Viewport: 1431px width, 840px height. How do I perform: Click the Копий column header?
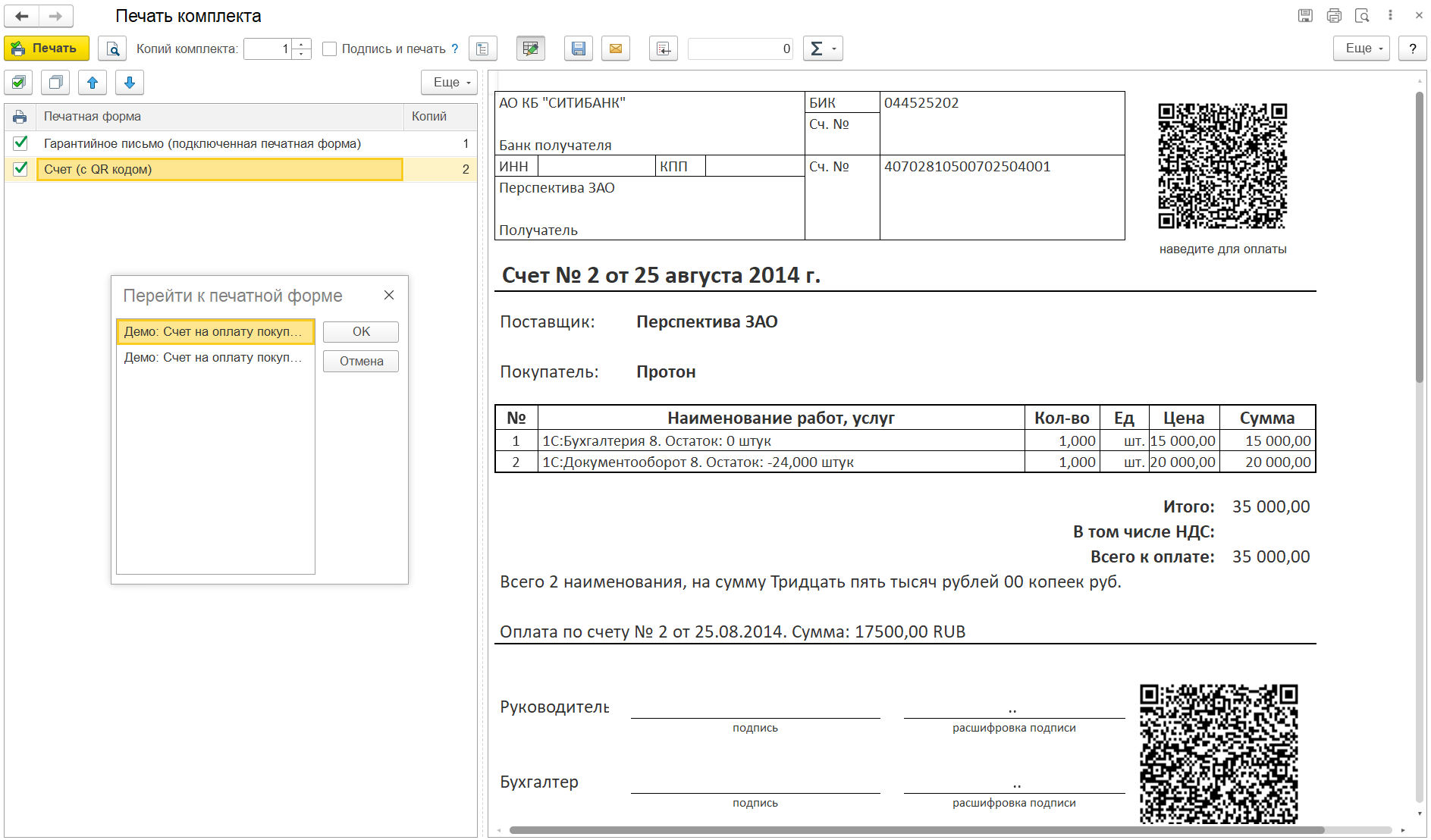[440, 117]
